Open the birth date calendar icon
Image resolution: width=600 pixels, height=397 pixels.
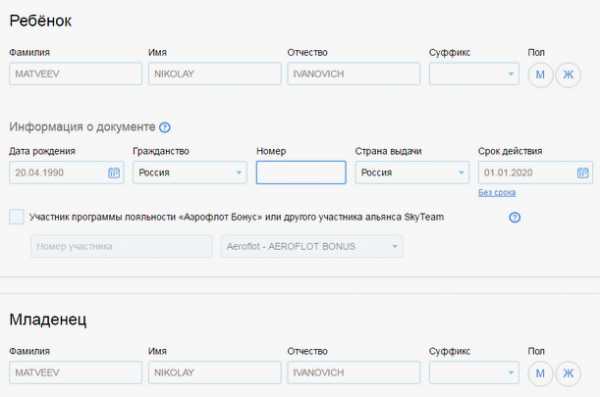[114, 173]
